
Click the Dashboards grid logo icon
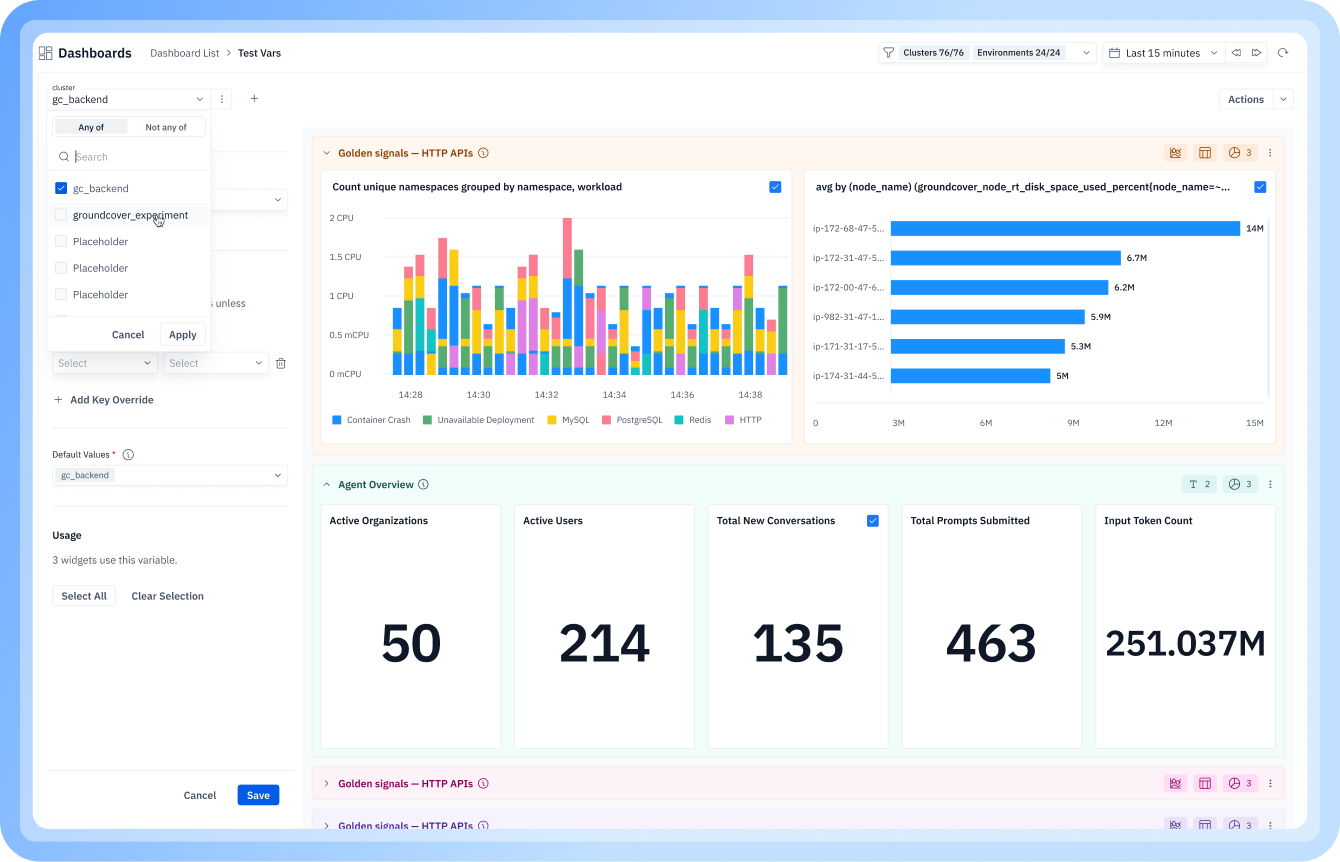pyautogui.click(x=45, y=53)
